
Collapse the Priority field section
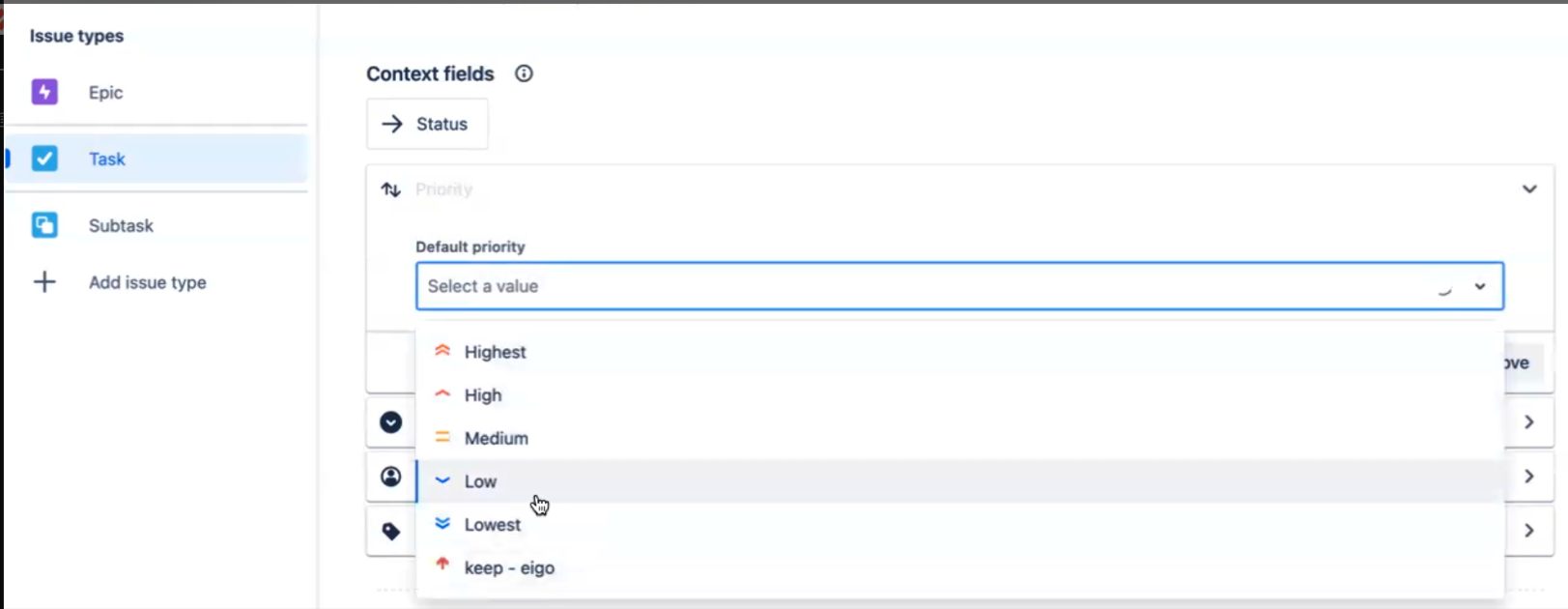pos(1529,189)
